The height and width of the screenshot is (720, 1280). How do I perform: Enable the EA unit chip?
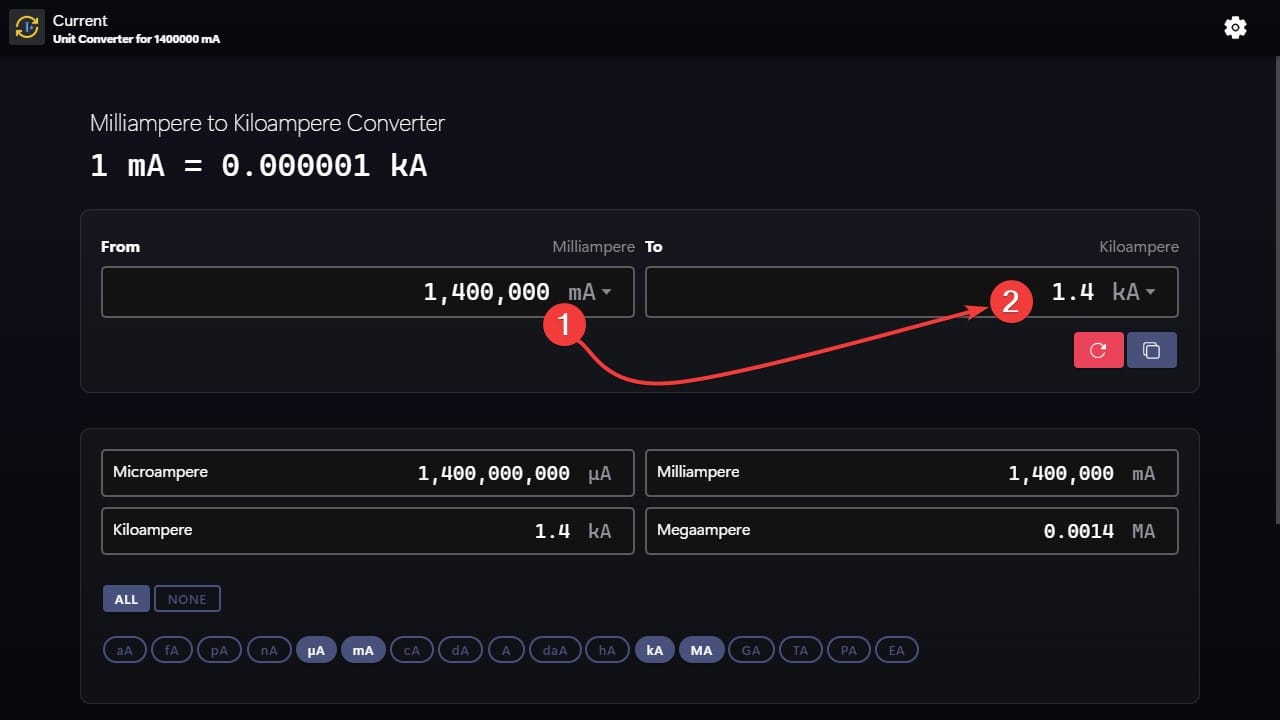(897, 650)
